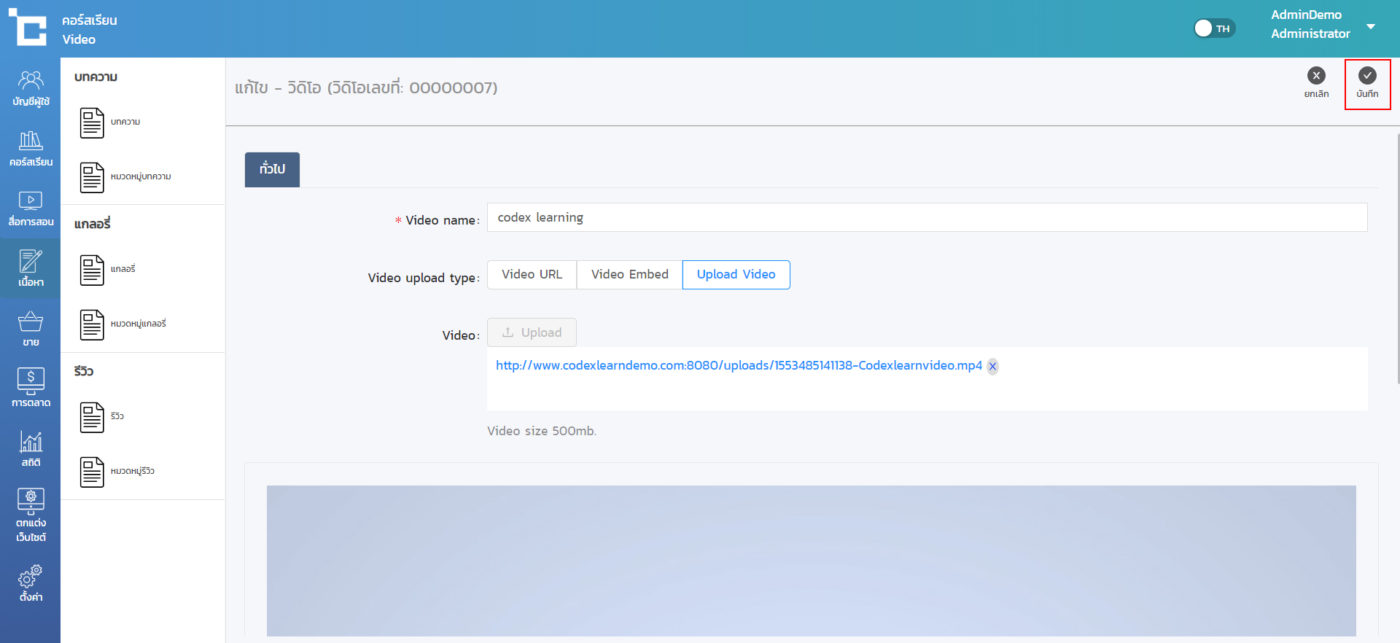The height and width of the screenshot is (643, 1400).
Task: Switch to the ทั่วไป (General) tab
Action: tap(272, 169)
